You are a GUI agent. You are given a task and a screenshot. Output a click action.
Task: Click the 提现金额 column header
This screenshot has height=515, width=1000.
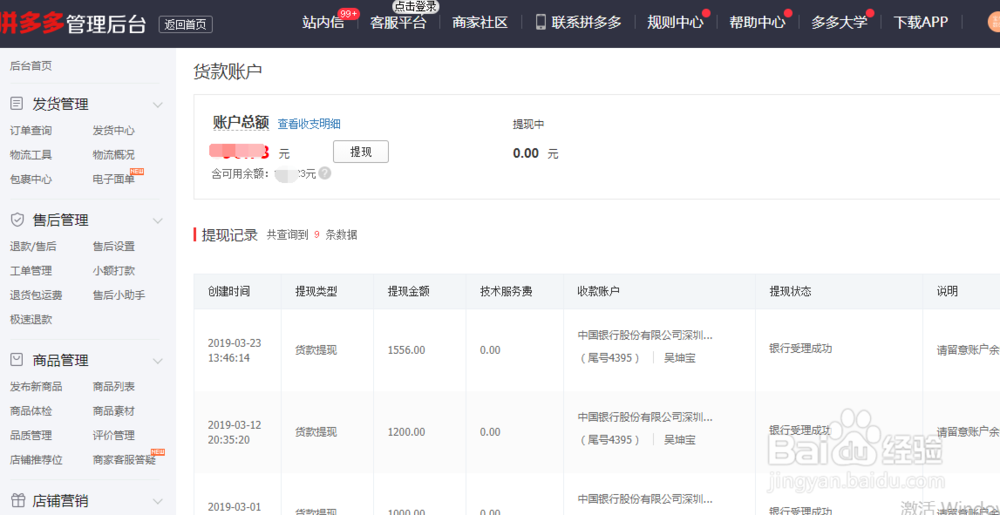409,291
